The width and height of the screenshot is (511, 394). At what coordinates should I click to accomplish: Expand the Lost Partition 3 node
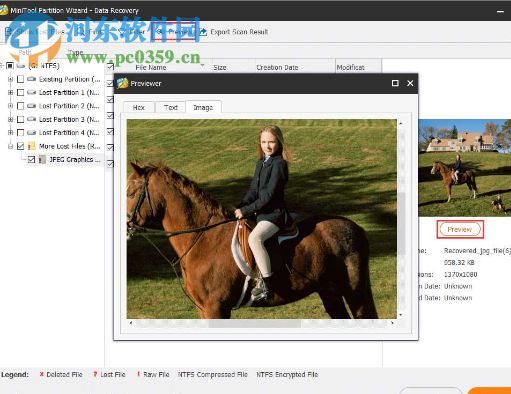[x=10, y=119]
